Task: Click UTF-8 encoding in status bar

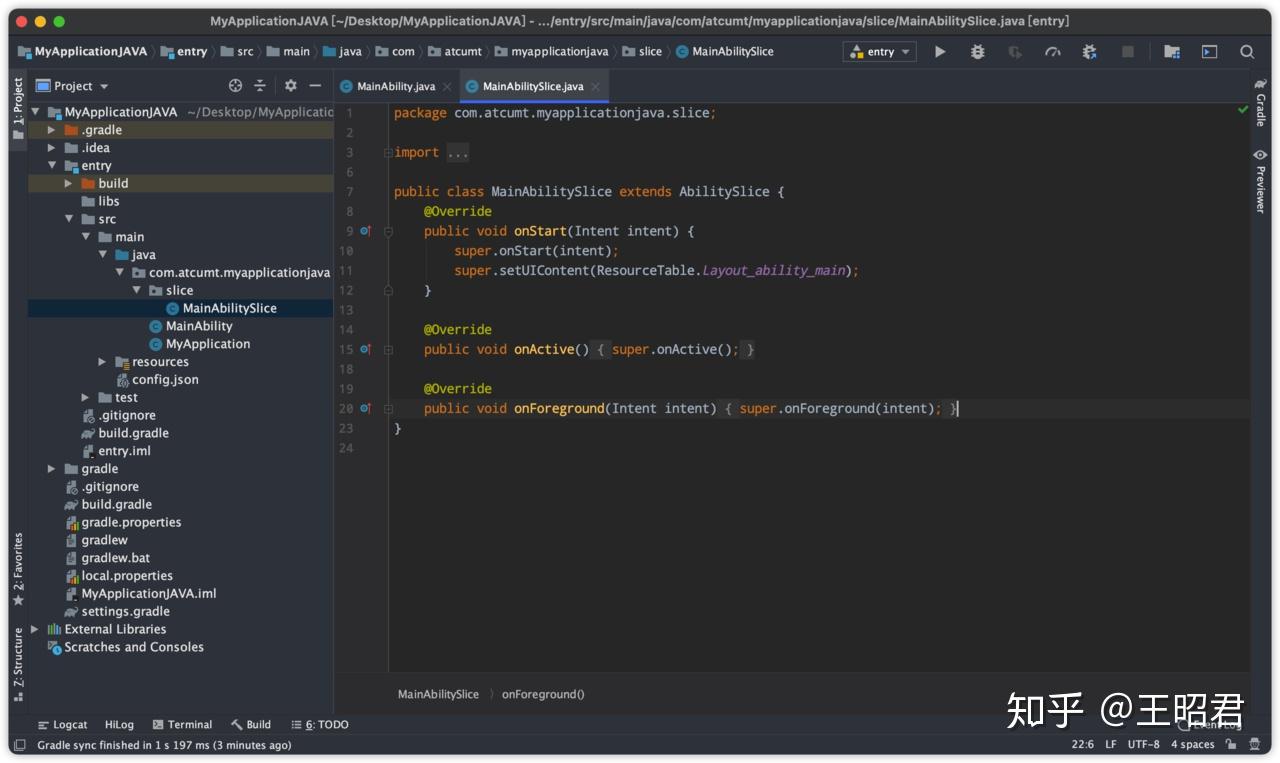Action: (1144, 745)
